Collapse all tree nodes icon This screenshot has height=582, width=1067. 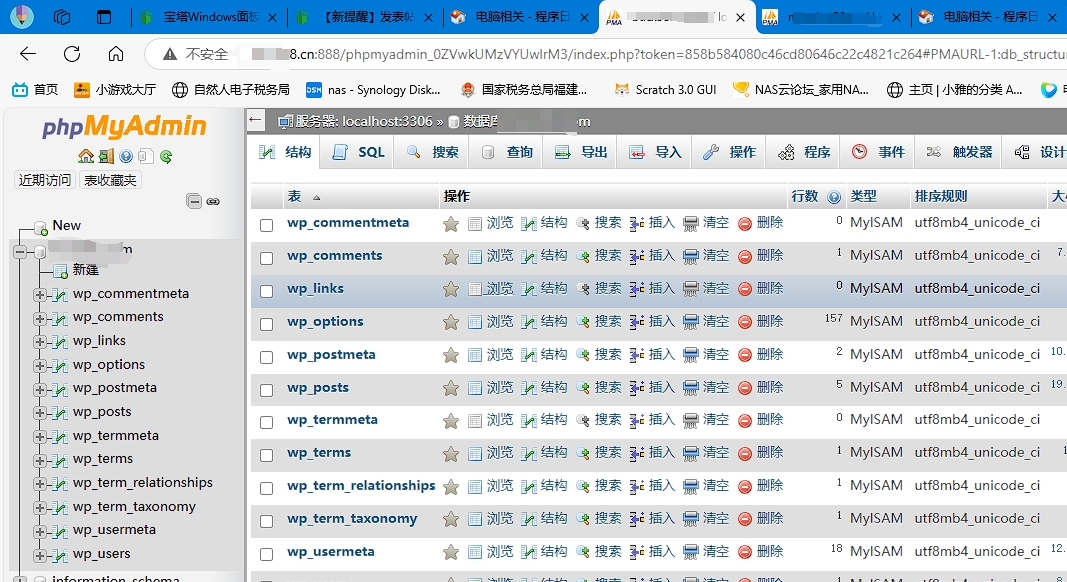194,201
